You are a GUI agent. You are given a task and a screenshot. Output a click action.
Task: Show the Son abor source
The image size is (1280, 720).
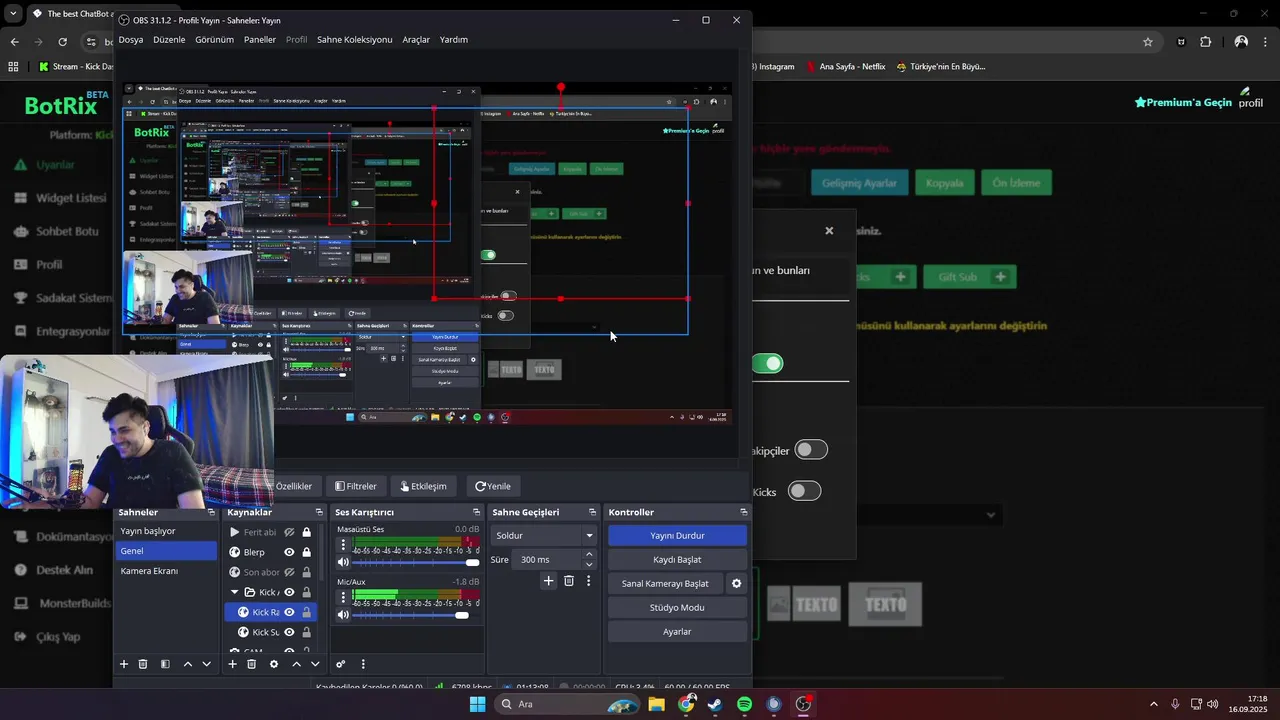(289, 572)
